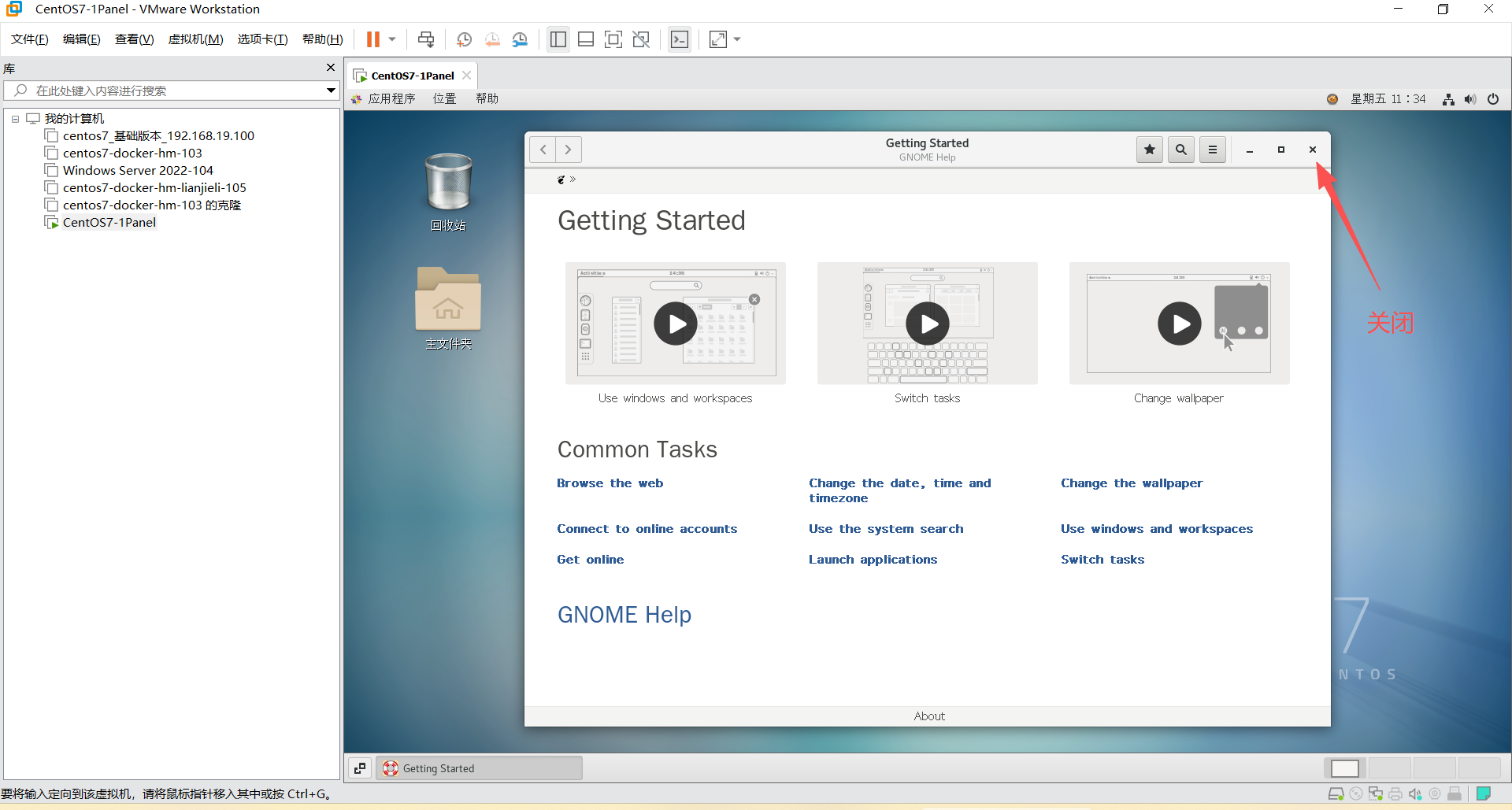This screenshot has height=810, width=1512.
Task: Click the stretch guest display icon
Action: pos(718,39)
